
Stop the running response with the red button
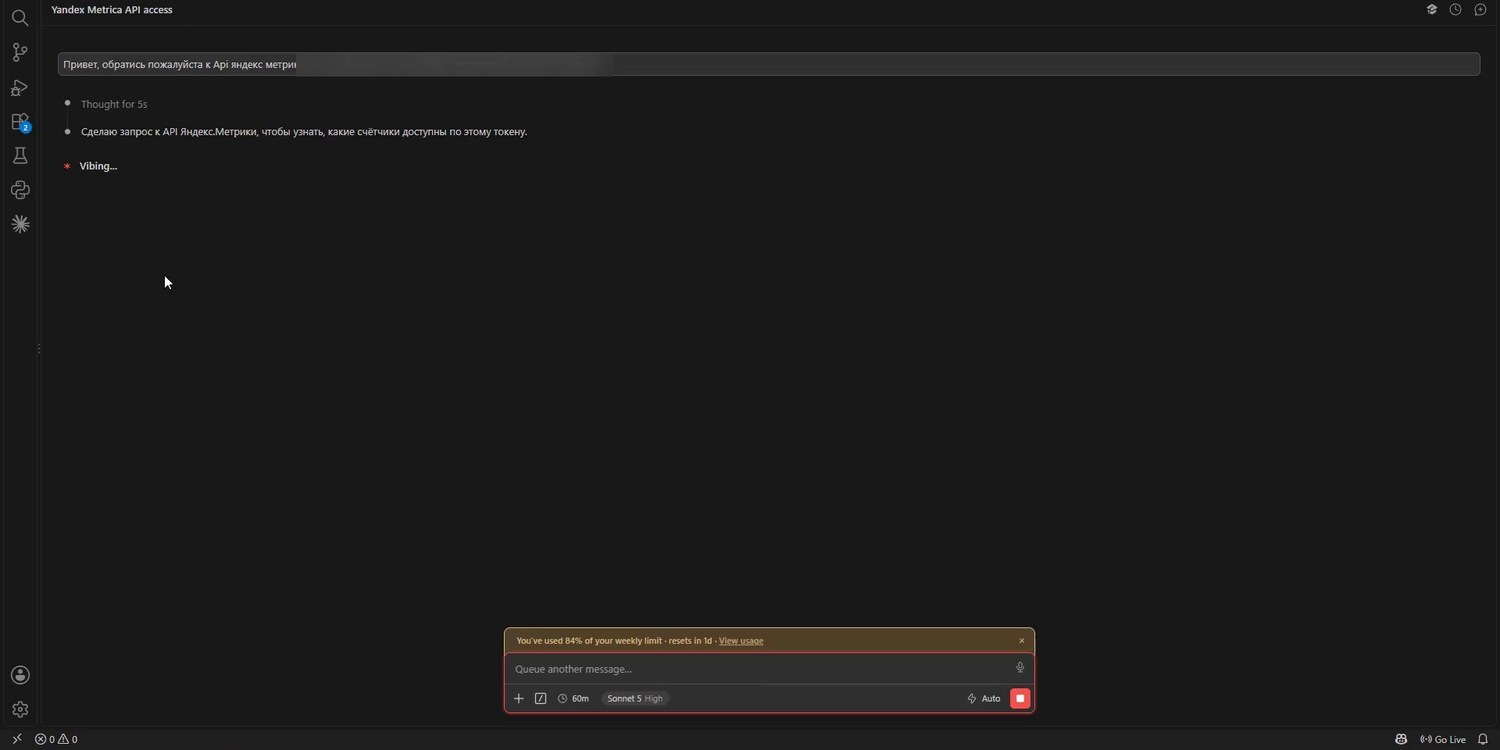click(1020, 698)
